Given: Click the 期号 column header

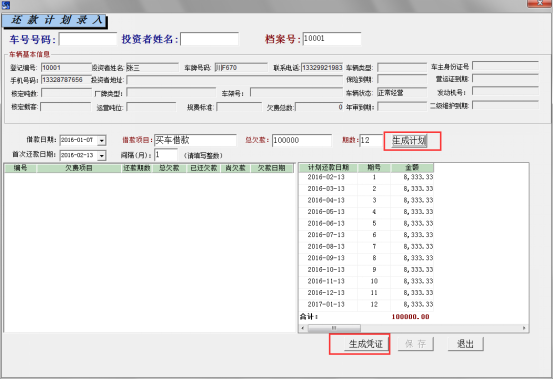Looking at the screenshot, I should pos(374,168).
